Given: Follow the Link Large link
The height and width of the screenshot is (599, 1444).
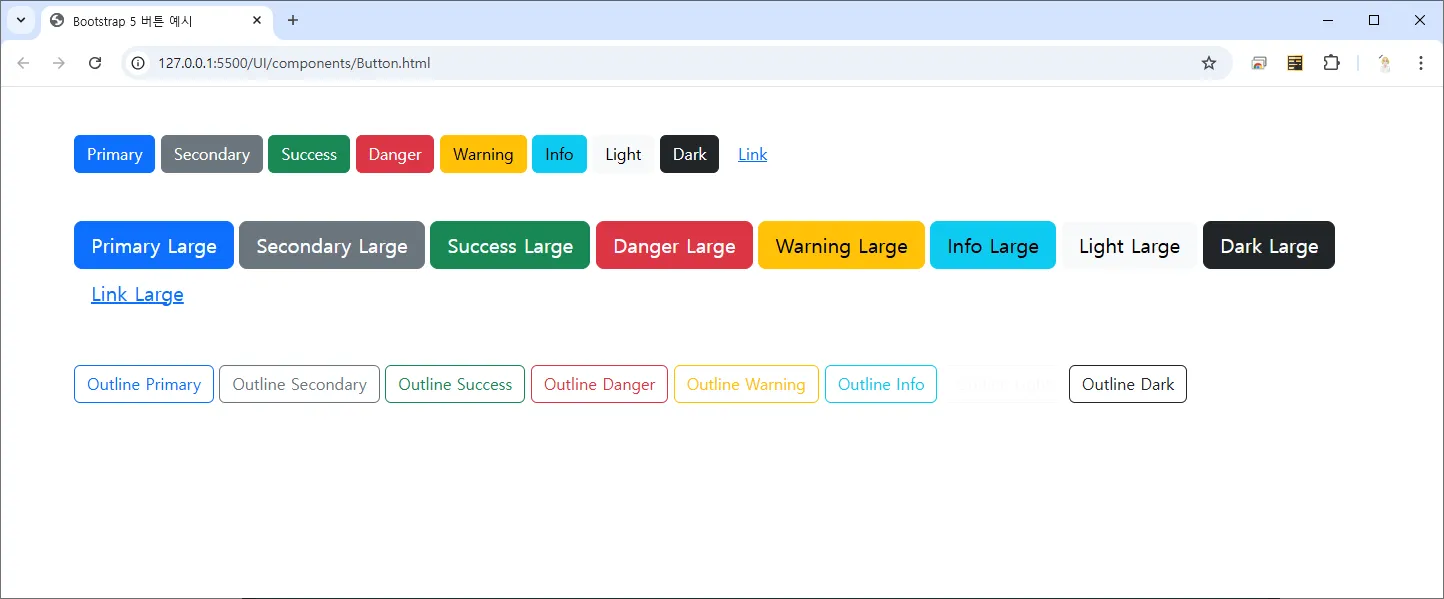Looking at the screenshot, I should point(137,294).
